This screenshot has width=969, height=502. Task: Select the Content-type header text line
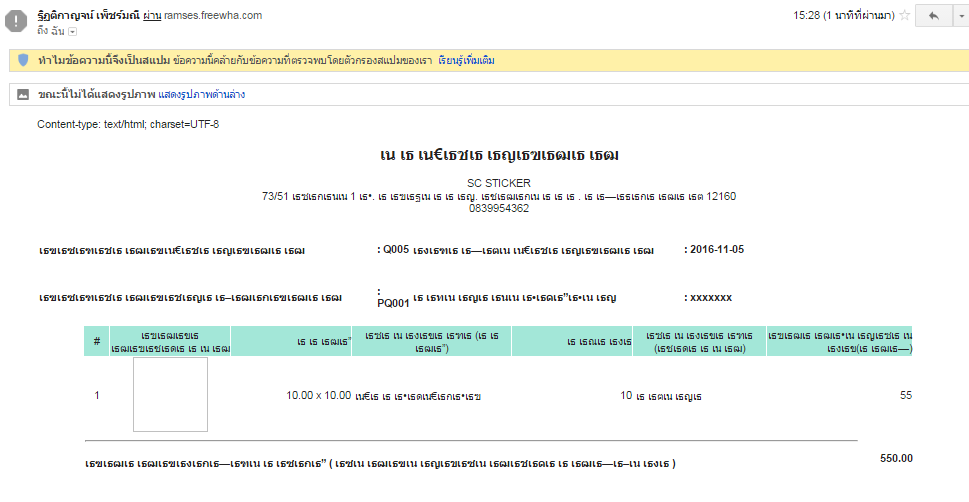point(128,124)
